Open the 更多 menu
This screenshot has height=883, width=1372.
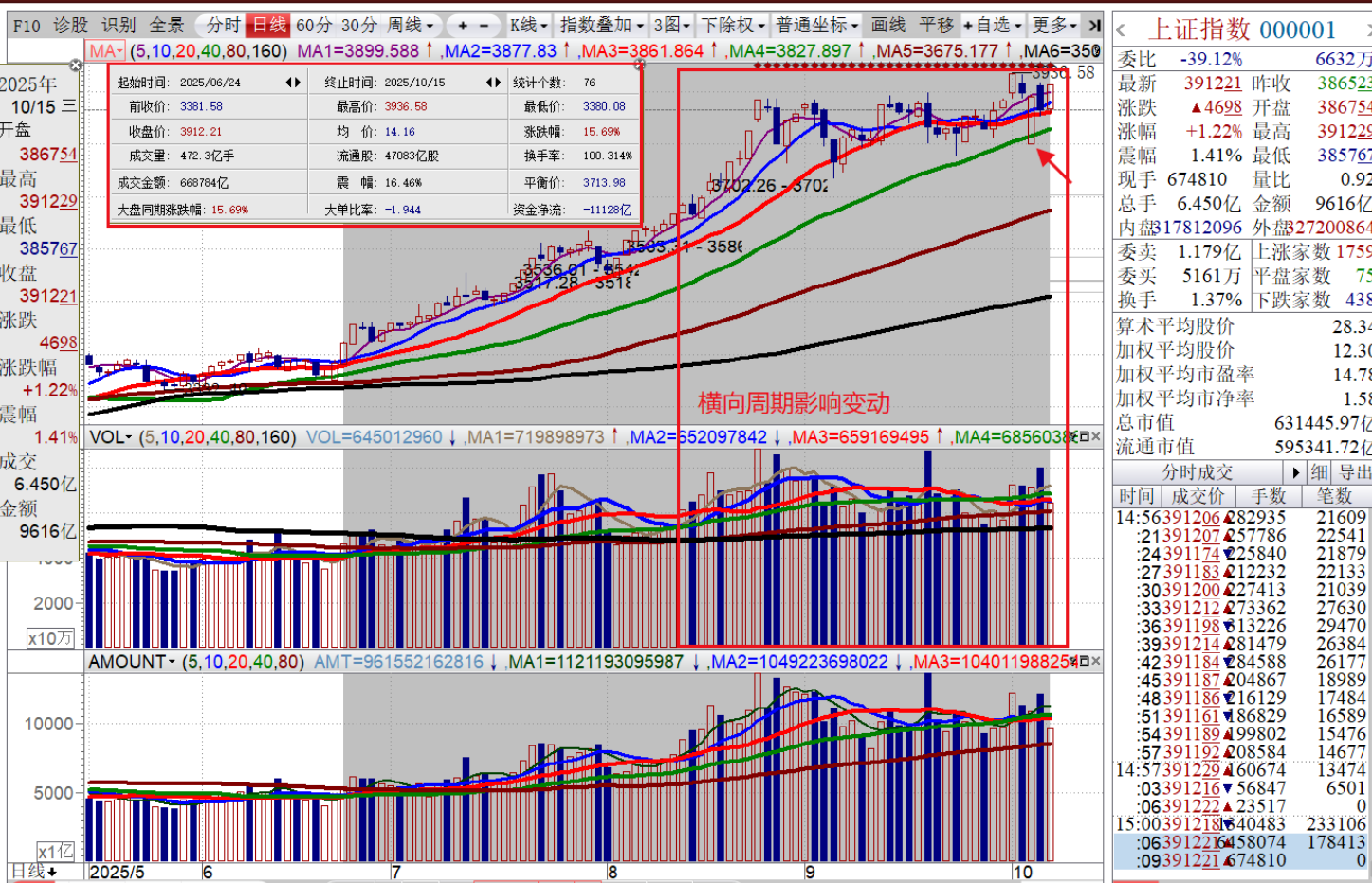tap(1054, 26)
